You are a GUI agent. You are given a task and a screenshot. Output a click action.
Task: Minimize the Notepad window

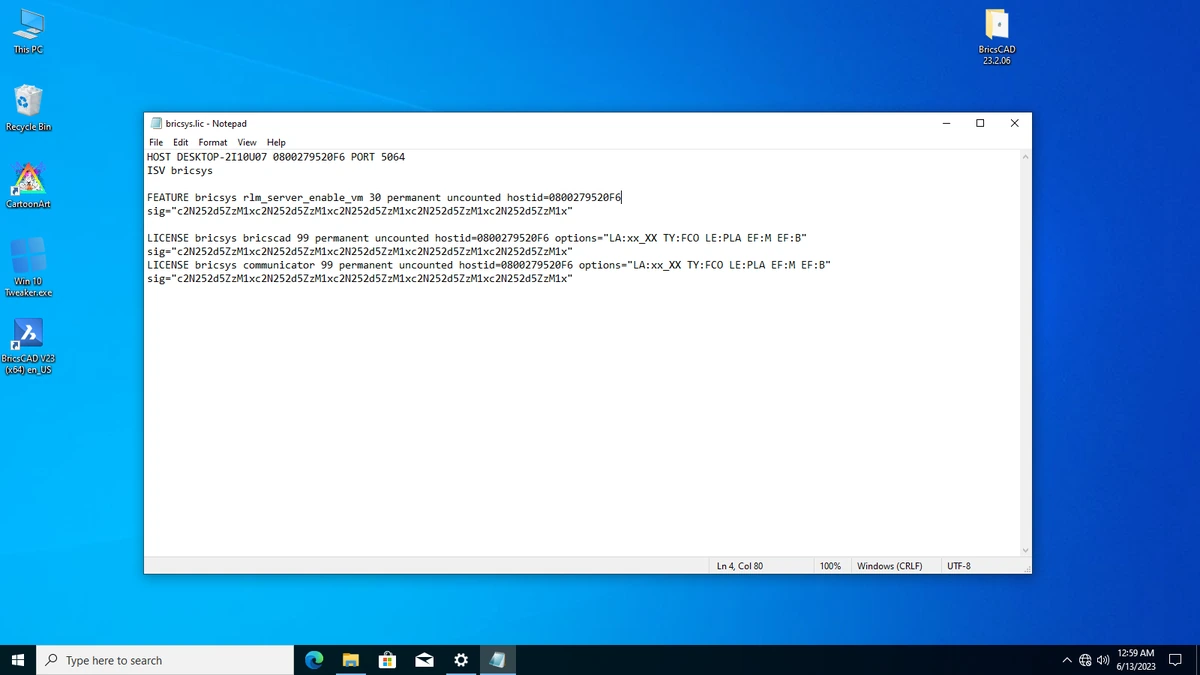click(946, 123)
